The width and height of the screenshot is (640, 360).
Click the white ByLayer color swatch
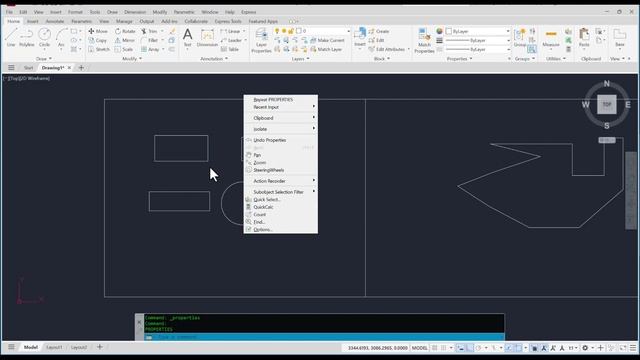(x=449, y=31)
